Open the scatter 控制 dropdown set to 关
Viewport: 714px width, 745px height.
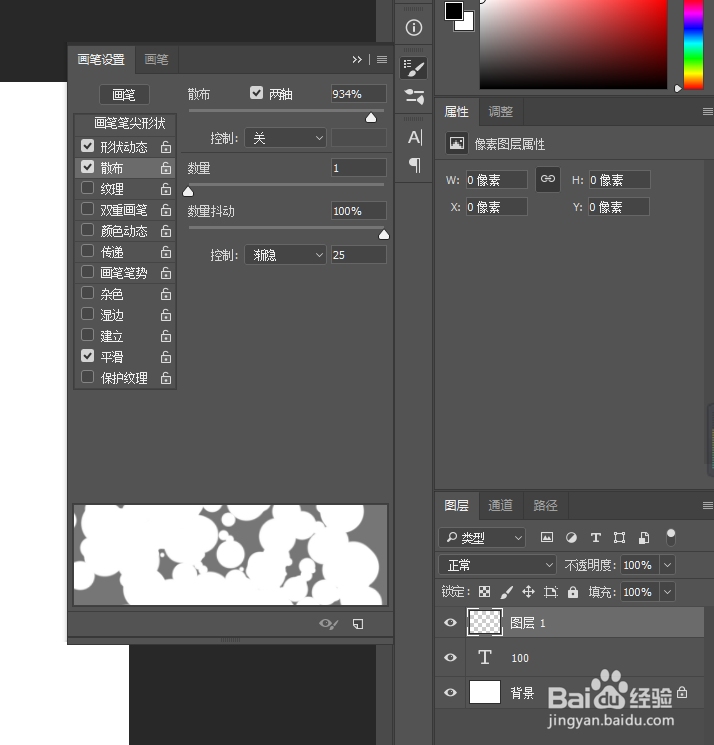tap(286, 138)
